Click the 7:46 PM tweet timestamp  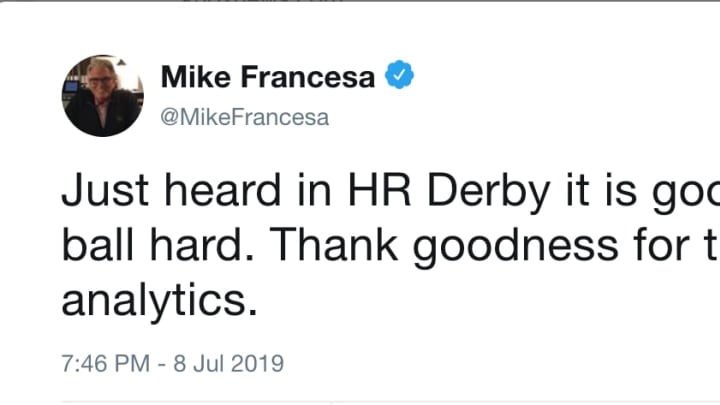click(x=104, y=360)
